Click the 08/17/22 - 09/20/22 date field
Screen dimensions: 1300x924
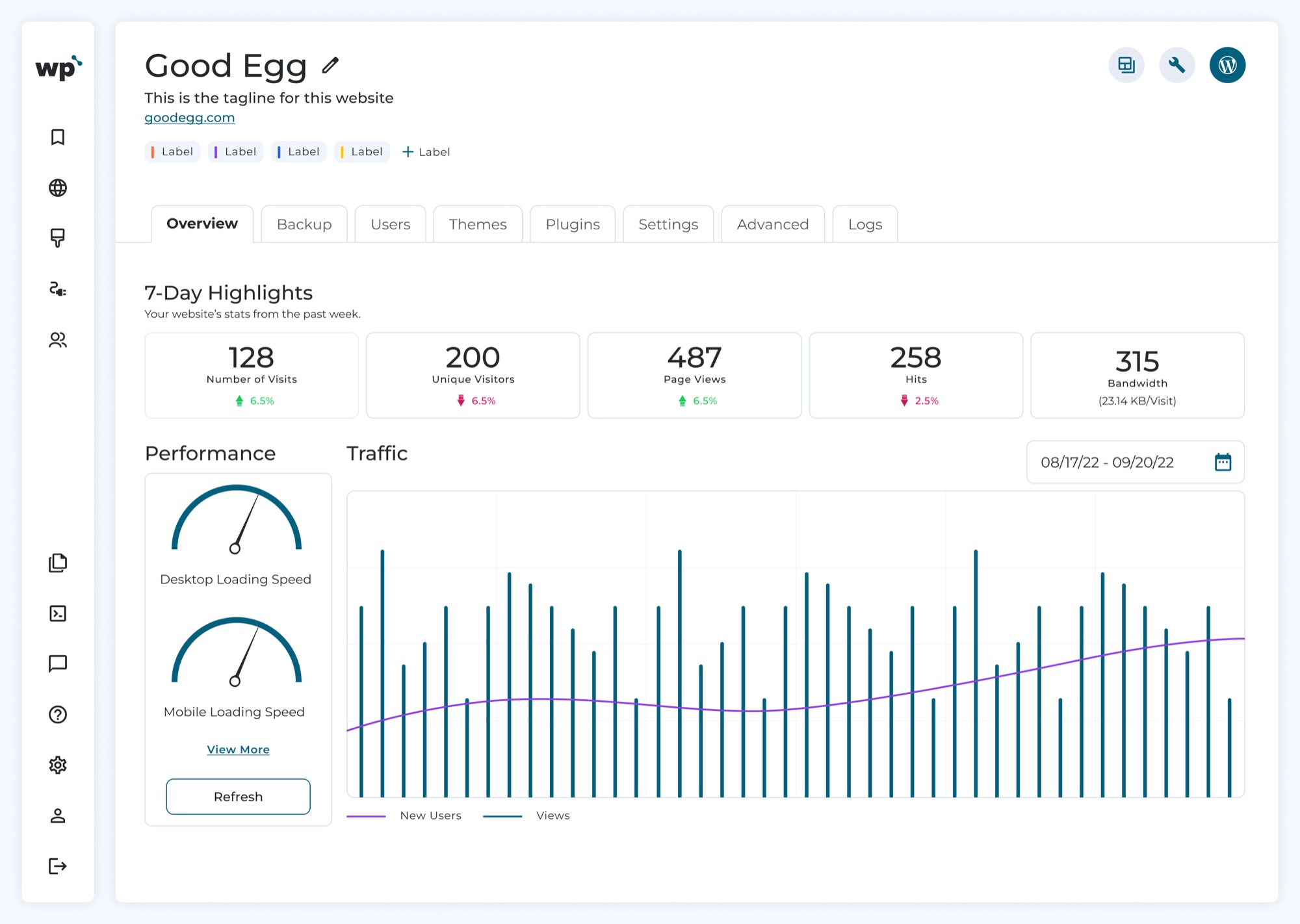click(x=1136, y=462)
